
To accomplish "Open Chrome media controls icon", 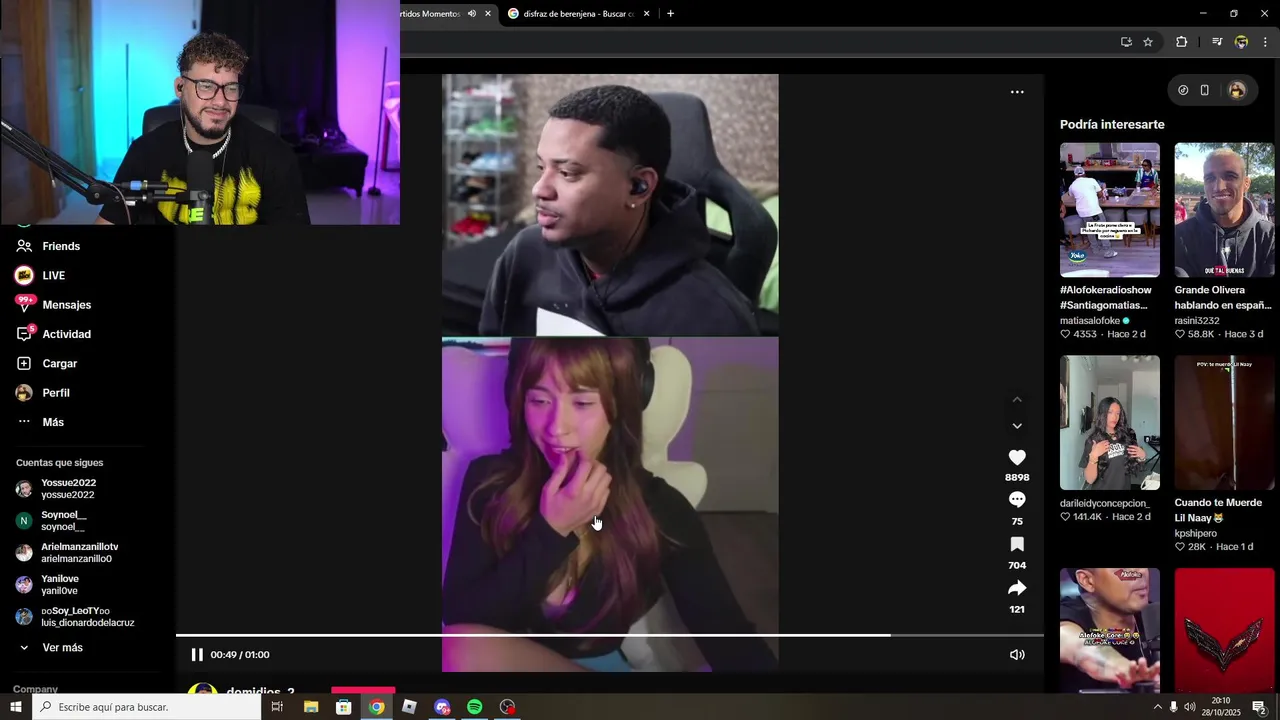I will (1217, 42).
